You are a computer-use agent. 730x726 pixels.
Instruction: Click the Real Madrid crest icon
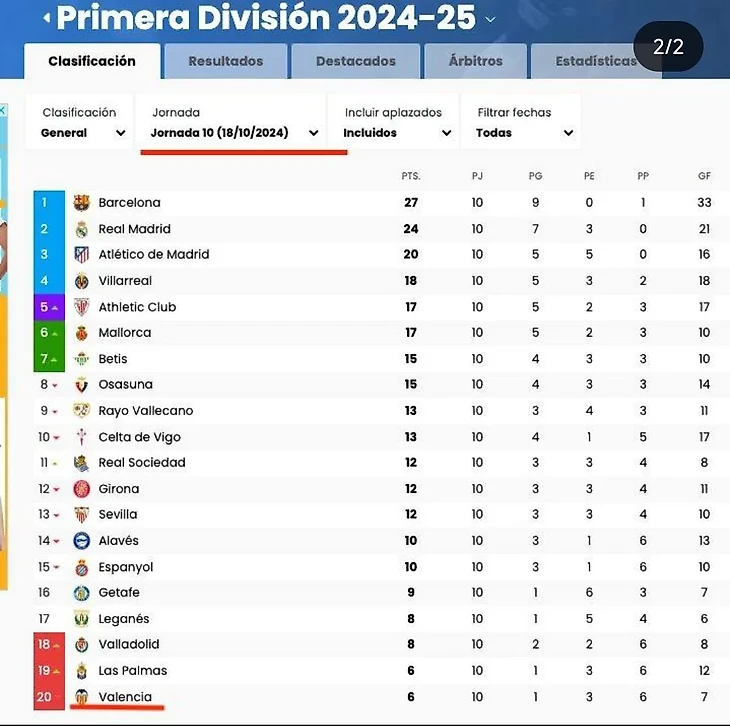pyautogui.click(x=82, y=229)
